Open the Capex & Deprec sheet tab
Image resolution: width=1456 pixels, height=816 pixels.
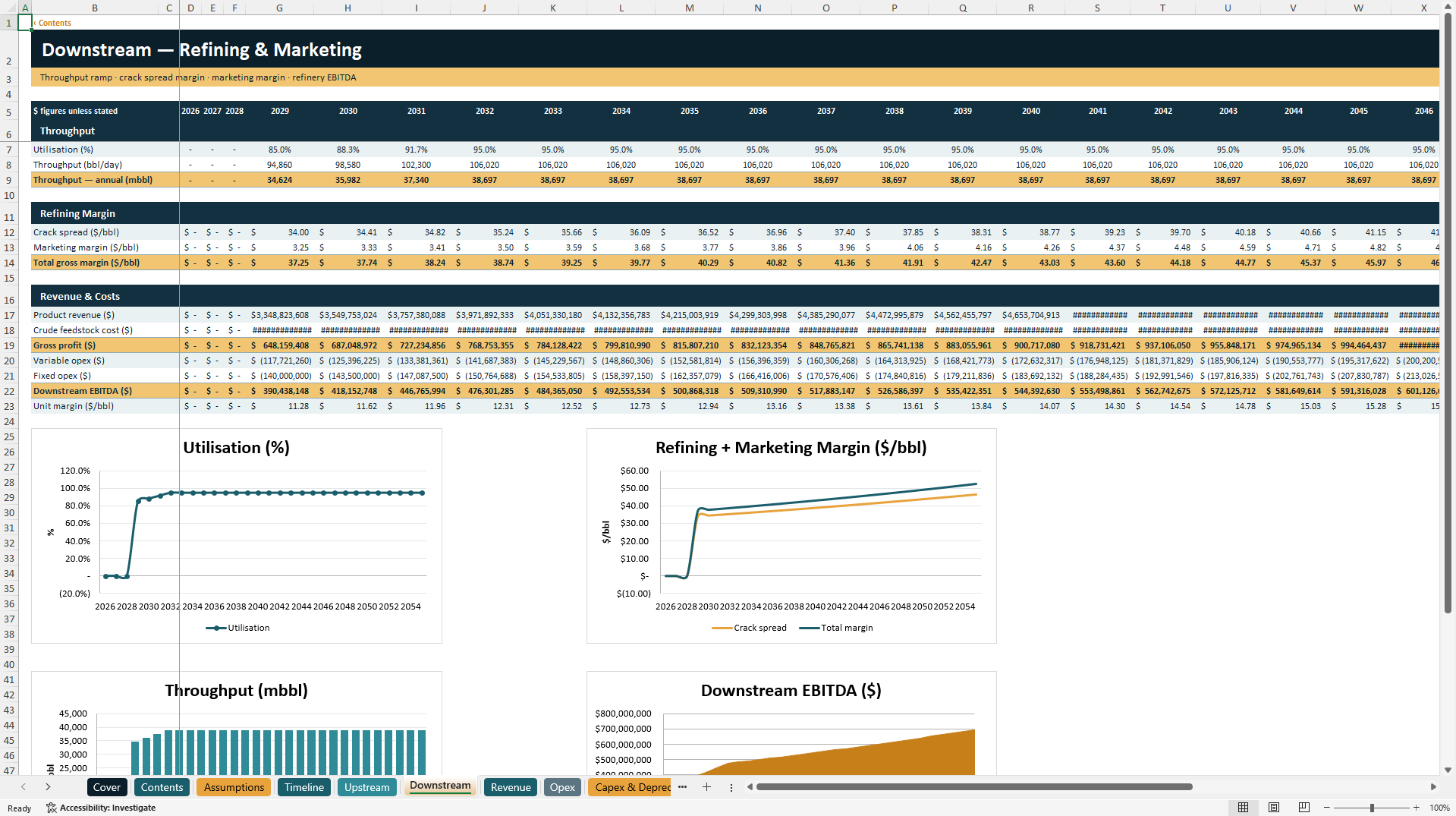coord(630,787)
